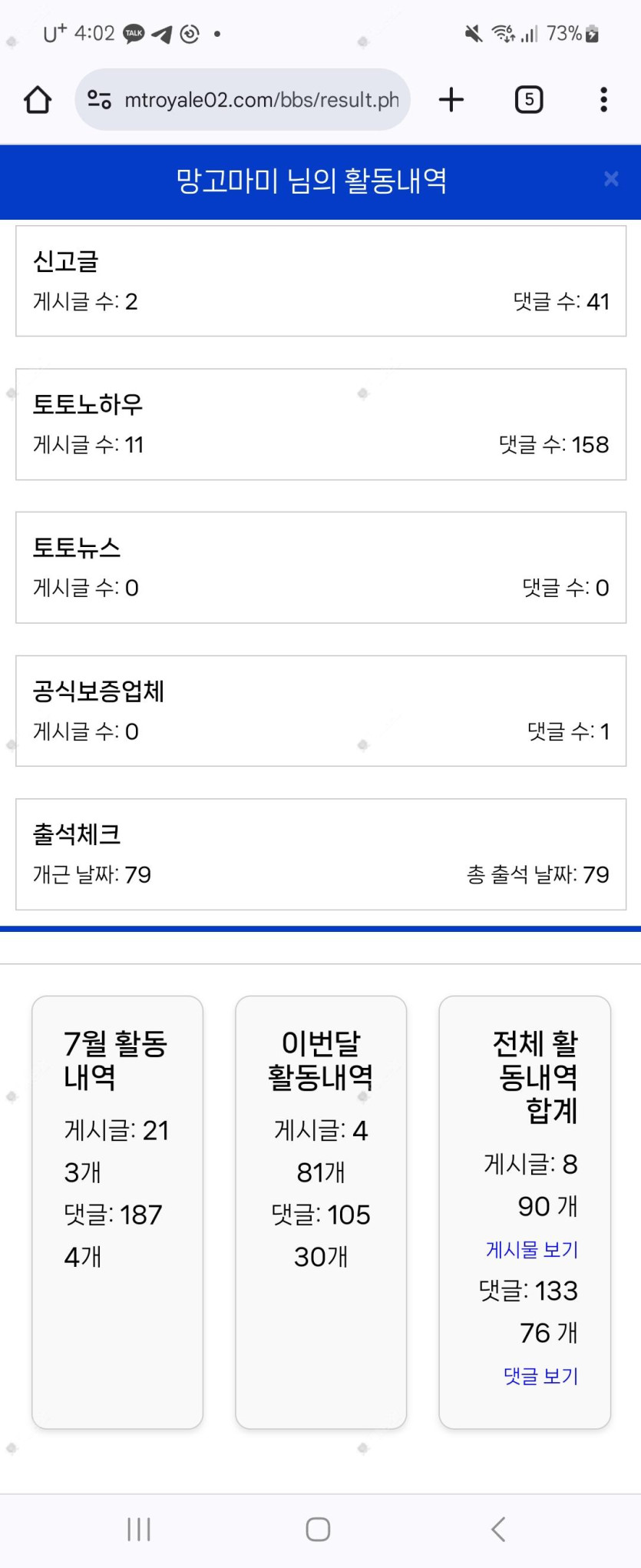Tap the 7월 활동내역 summary card
641x1568 pixels.
coord(117,1212)
